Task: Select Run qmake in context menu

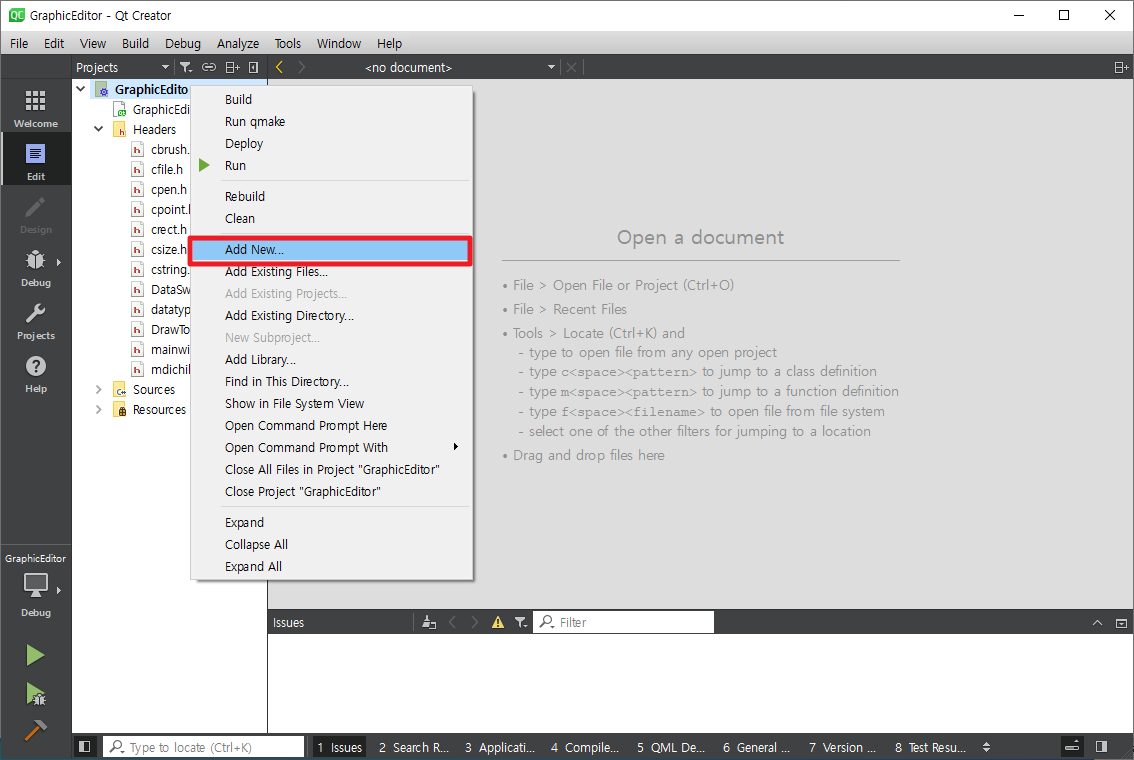Action: click(332, 121)
